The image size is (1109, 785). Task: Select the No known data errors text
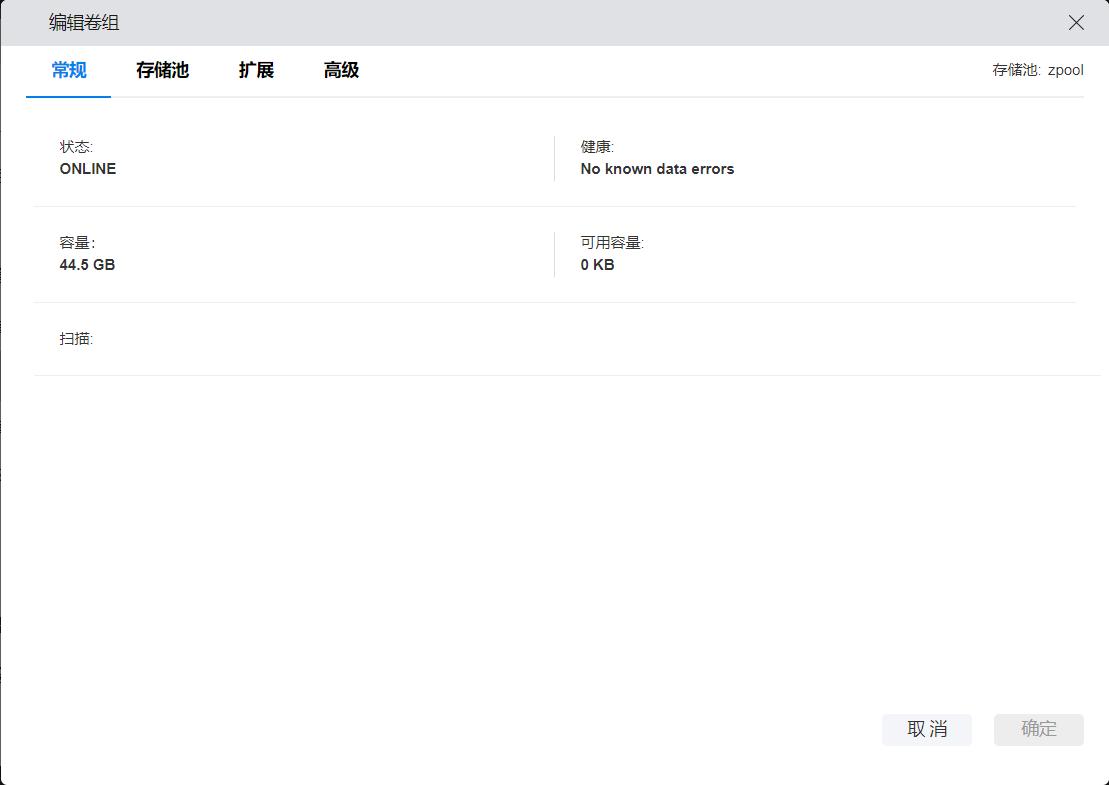tap(657, 169)
